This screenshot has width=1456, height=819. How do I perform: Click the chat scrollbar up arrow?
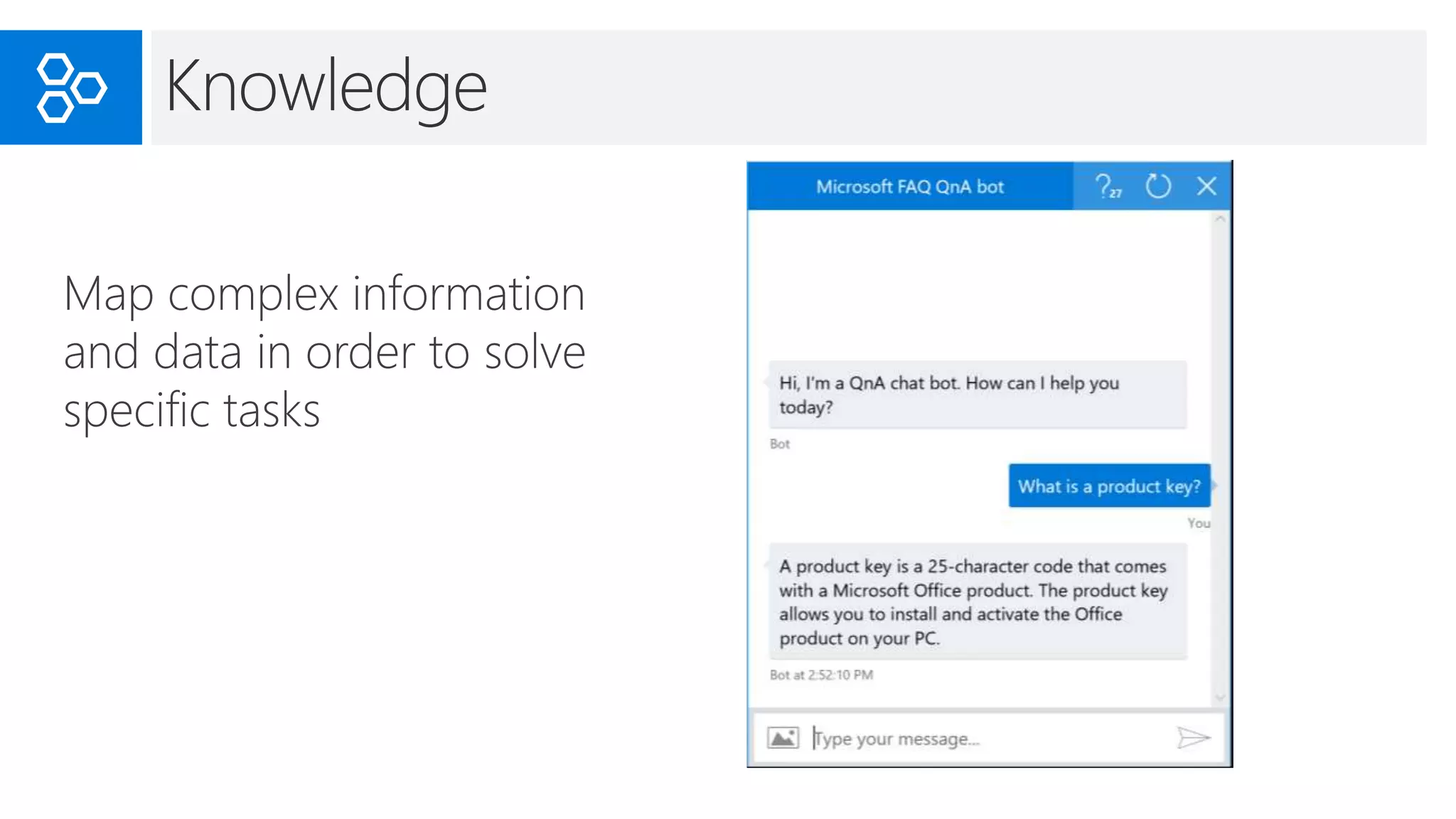pyautogui.click(x=1220, y=220)
